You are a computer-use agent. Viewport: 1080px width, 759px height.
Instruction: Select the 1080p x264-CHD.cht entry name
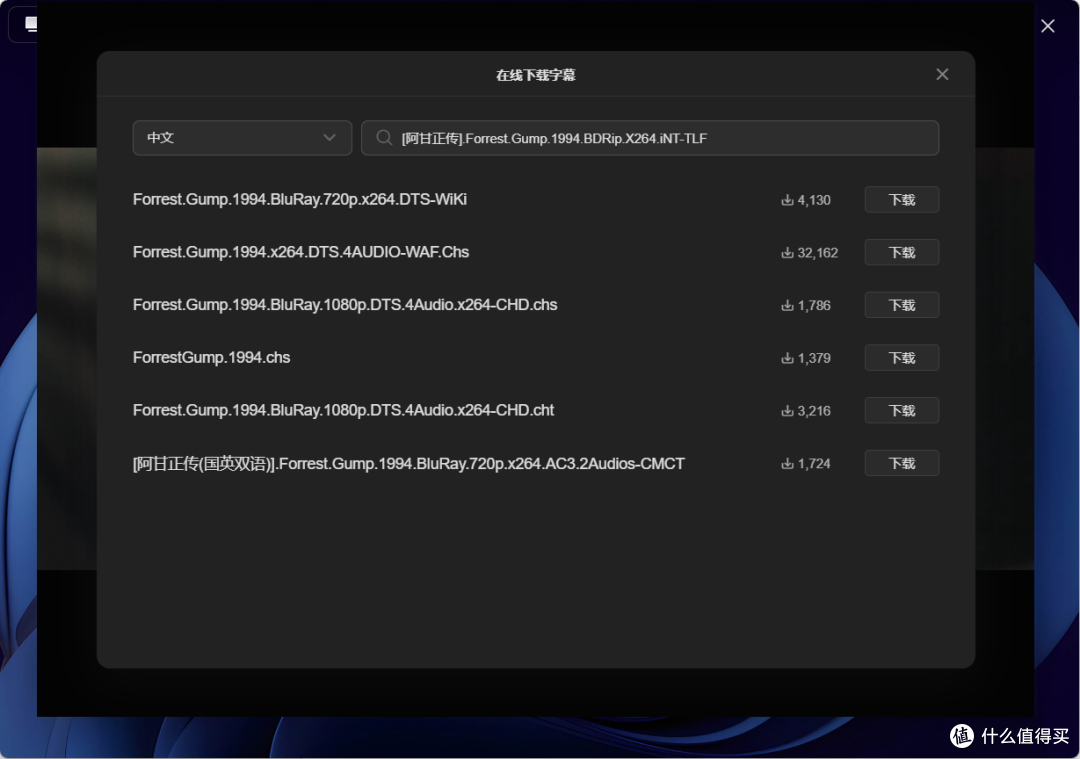[344, 410]
